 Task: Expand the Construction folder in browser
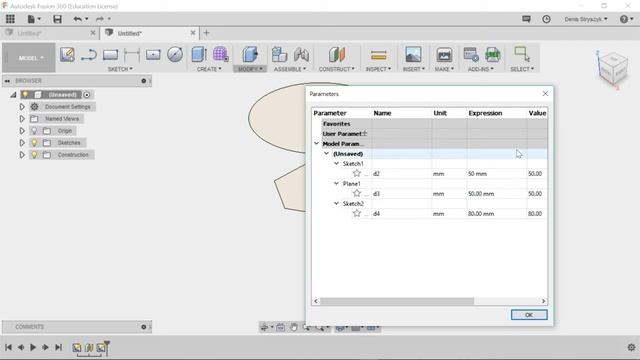pyautogui.click(x=22, y=155)
